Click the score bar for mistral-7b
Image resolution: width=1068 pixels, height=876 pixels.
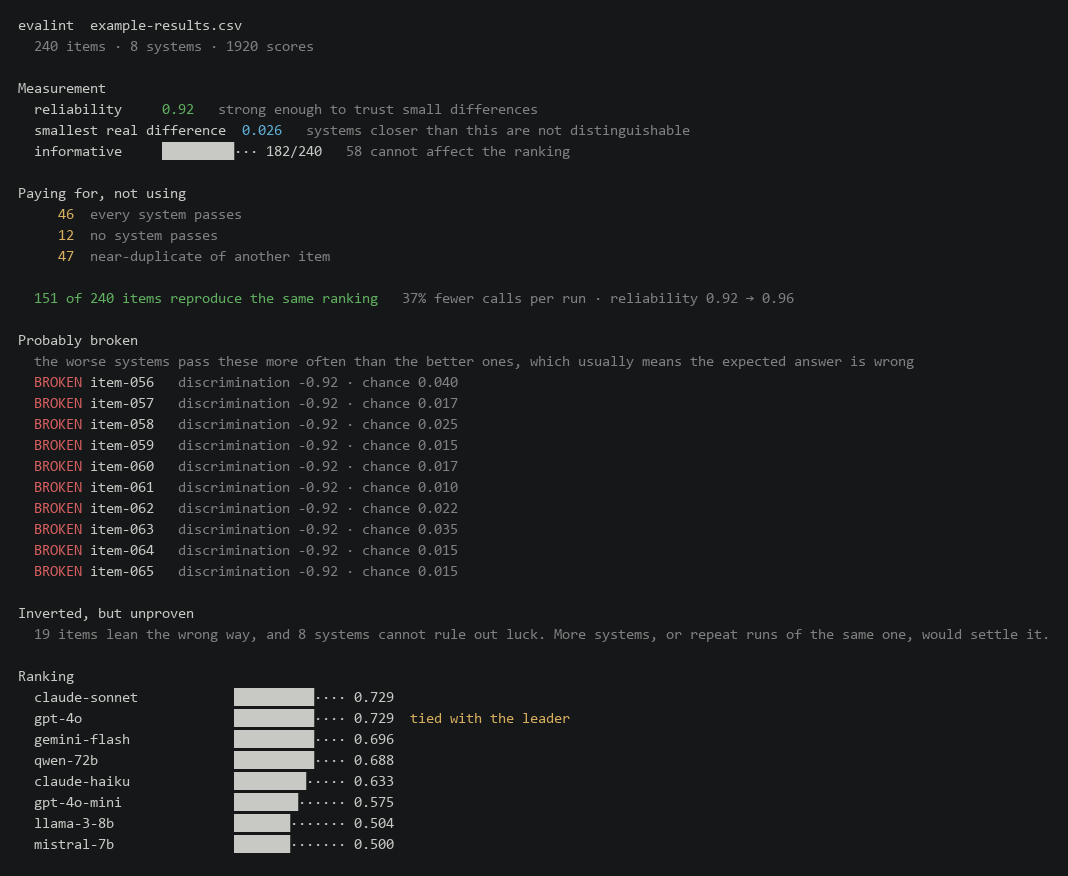coord(262,845)
